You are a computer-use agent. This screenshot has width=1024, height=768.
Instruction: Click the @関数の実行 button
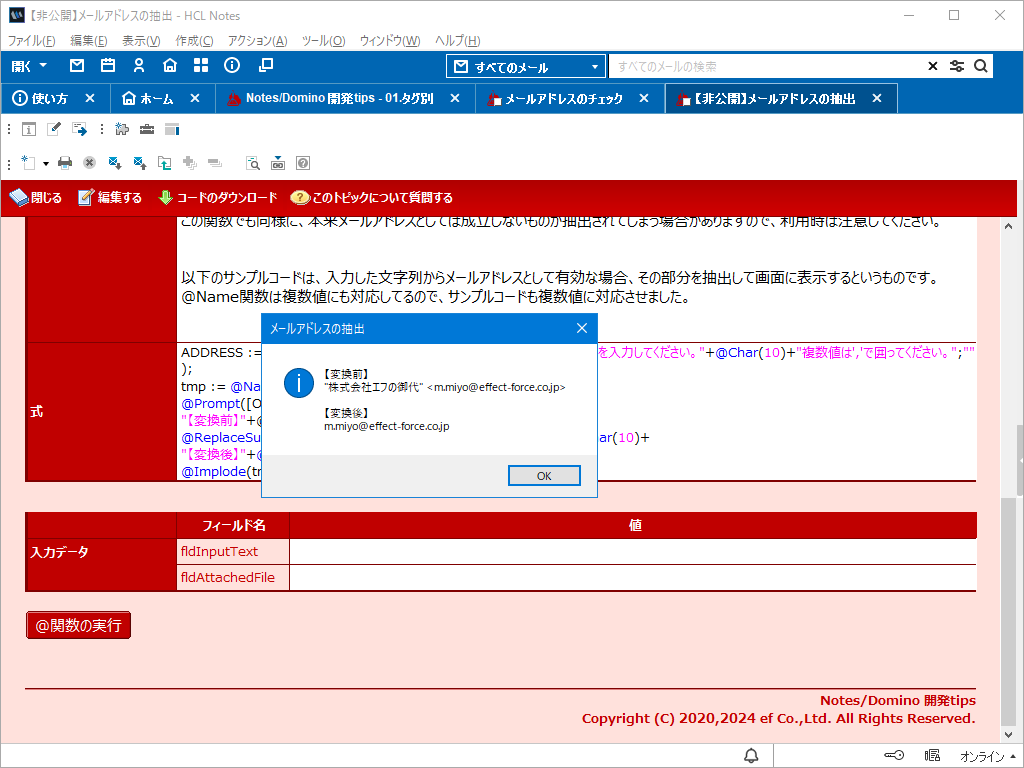pos(78,625)
